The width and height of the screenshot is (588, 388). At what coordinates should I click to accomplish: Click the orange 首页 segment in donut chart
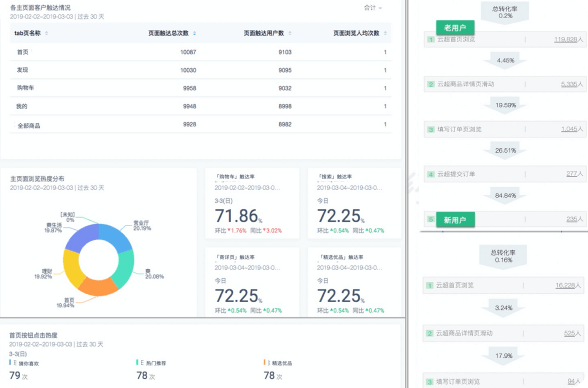coord(98,286)
